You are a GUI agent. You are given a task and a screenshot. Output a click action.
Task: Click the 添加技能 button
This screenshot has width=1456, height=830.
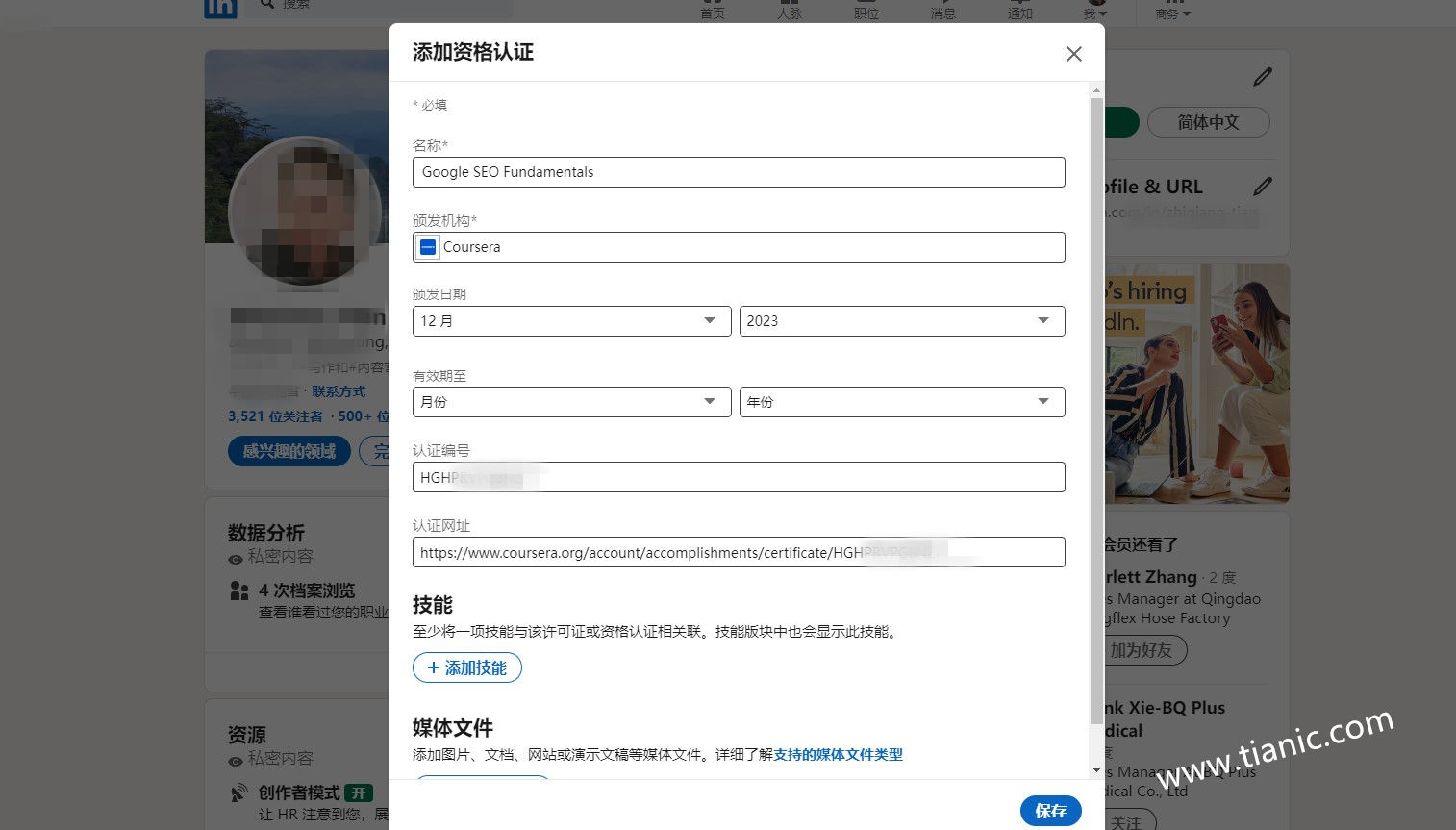point(467,667)
